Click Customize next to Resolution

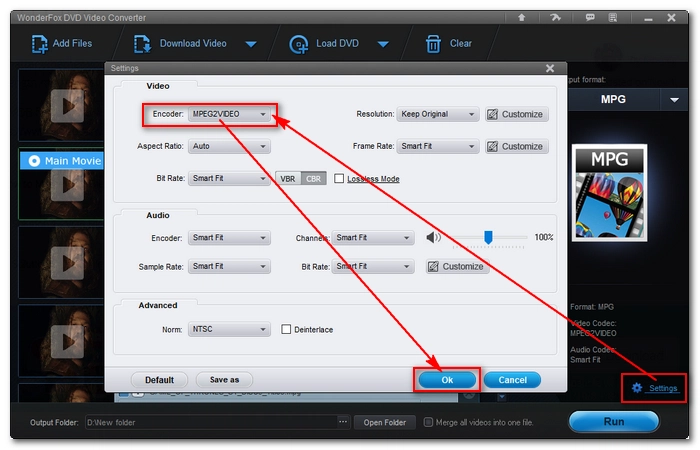pos(517,114)
